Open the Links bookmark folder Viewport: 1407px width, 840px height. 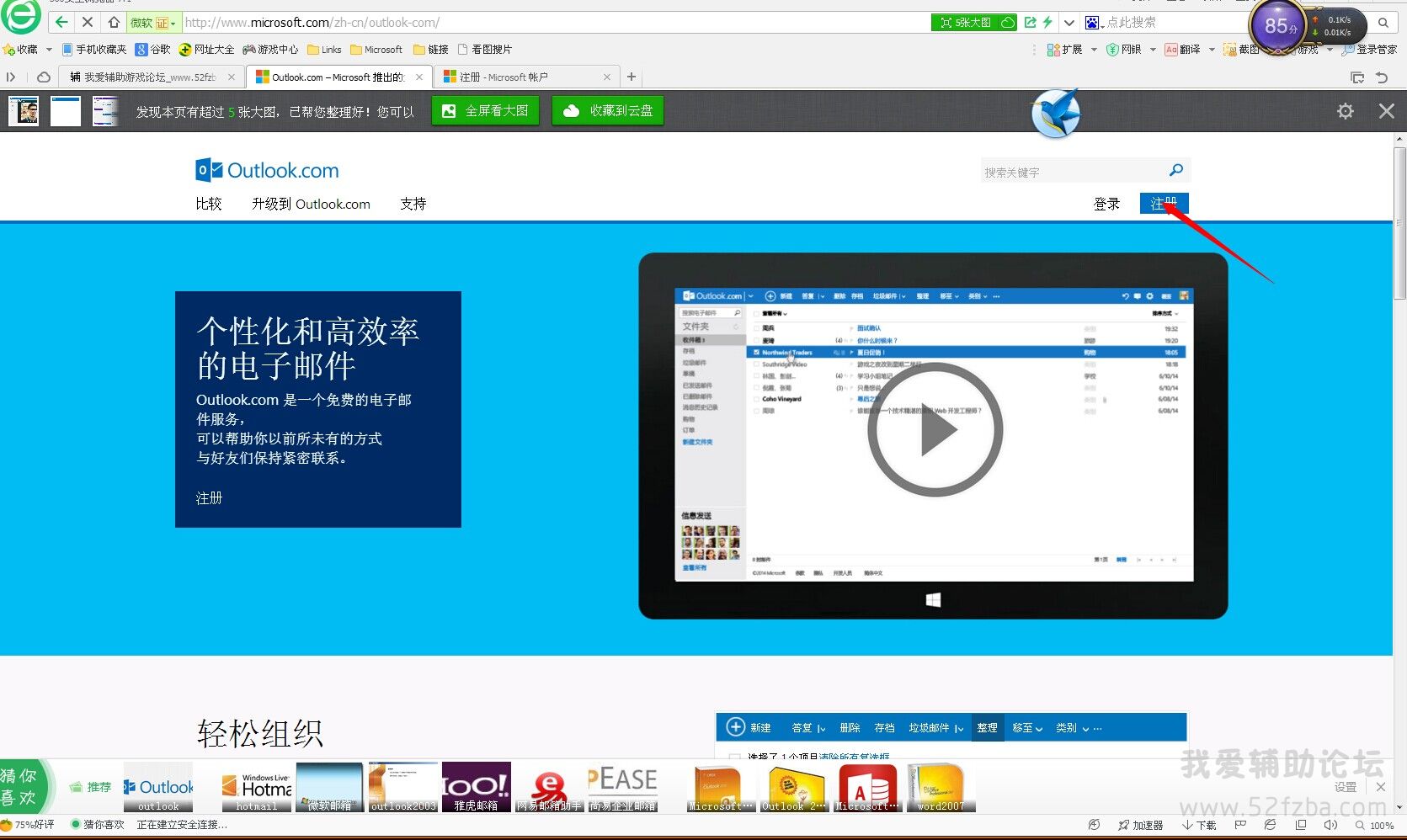click(324, 50)
